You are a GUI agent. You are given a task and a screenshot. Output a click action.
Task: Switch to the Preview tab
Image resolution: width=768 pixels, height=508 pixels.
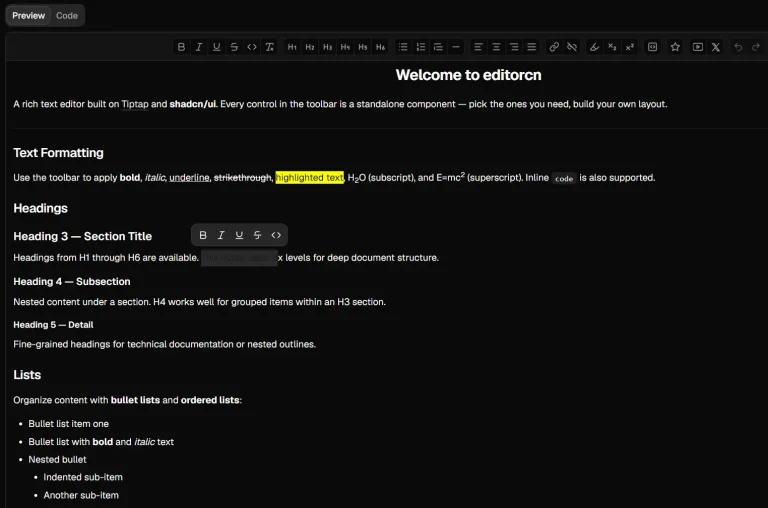(x=28, y=16)
